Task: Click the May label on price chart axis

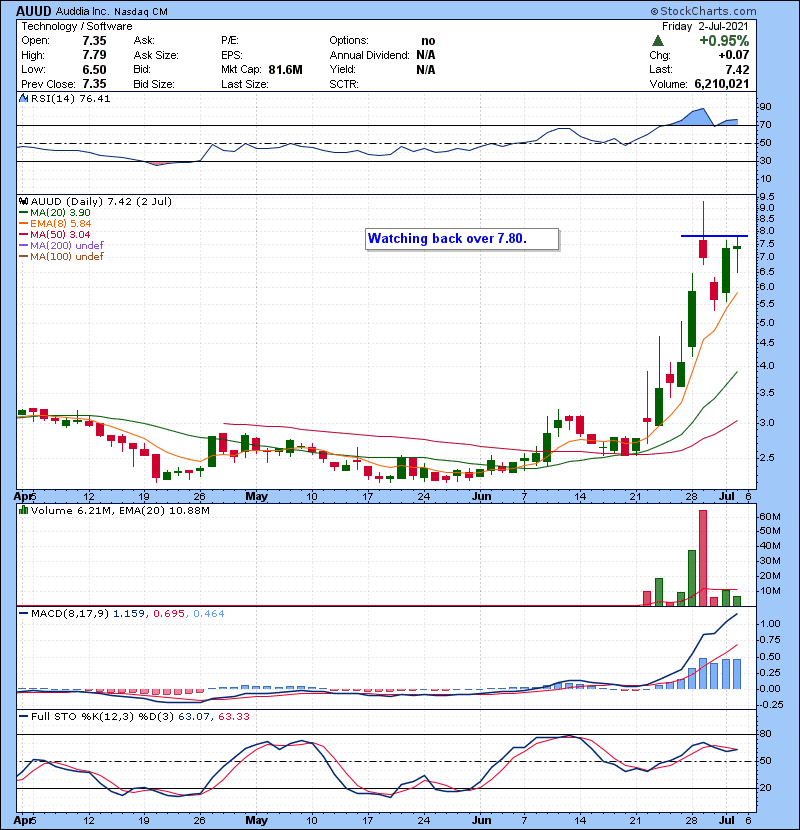Action: (x=256, y=497)
